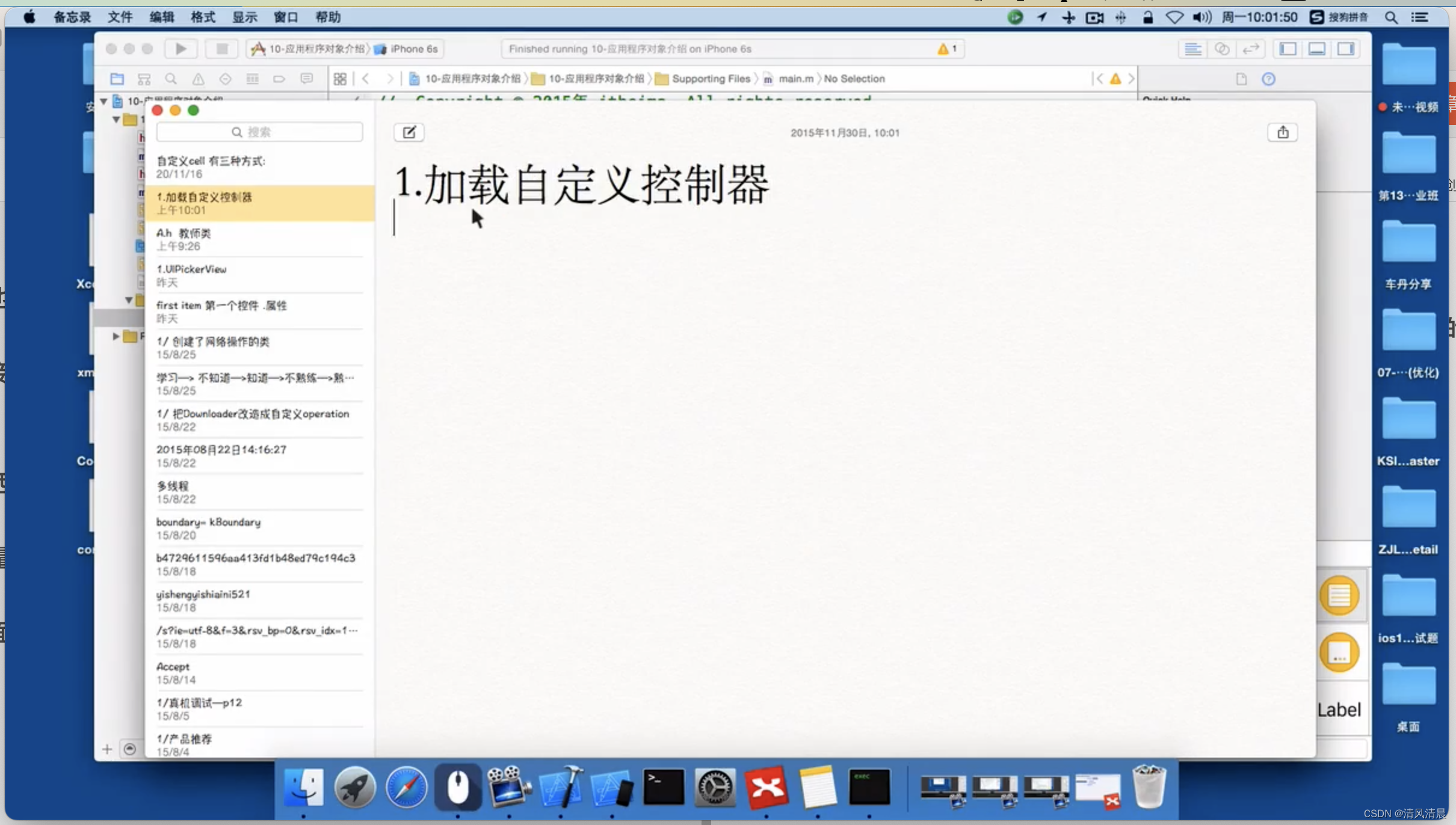
Task: Select Xcode standard editor button
Action: click(x=1192, y=49)
